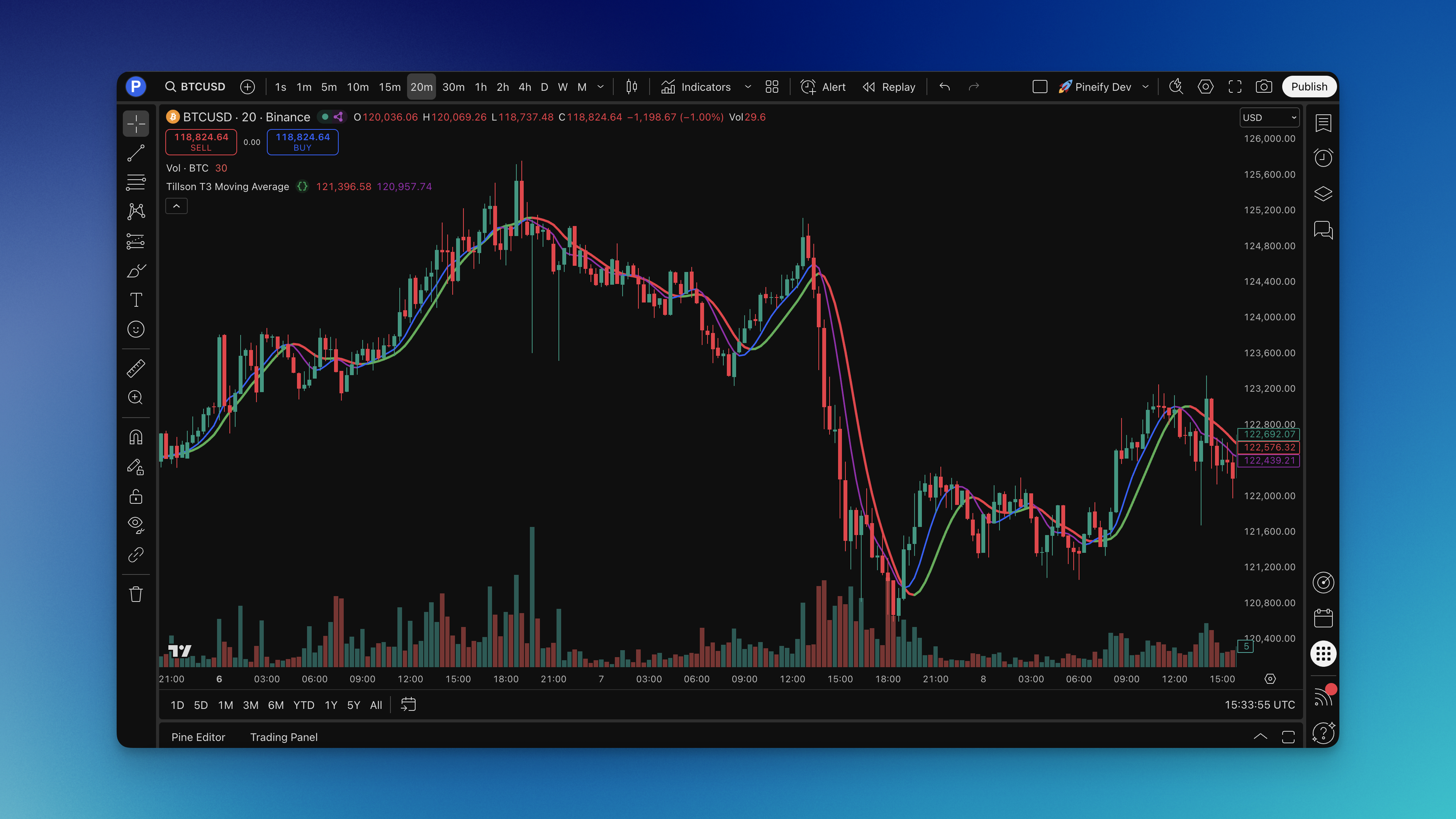Viewport: 1456px width, 819px height.
Task: Collapse the indicator legend arrow
Action: click(176, 206)
